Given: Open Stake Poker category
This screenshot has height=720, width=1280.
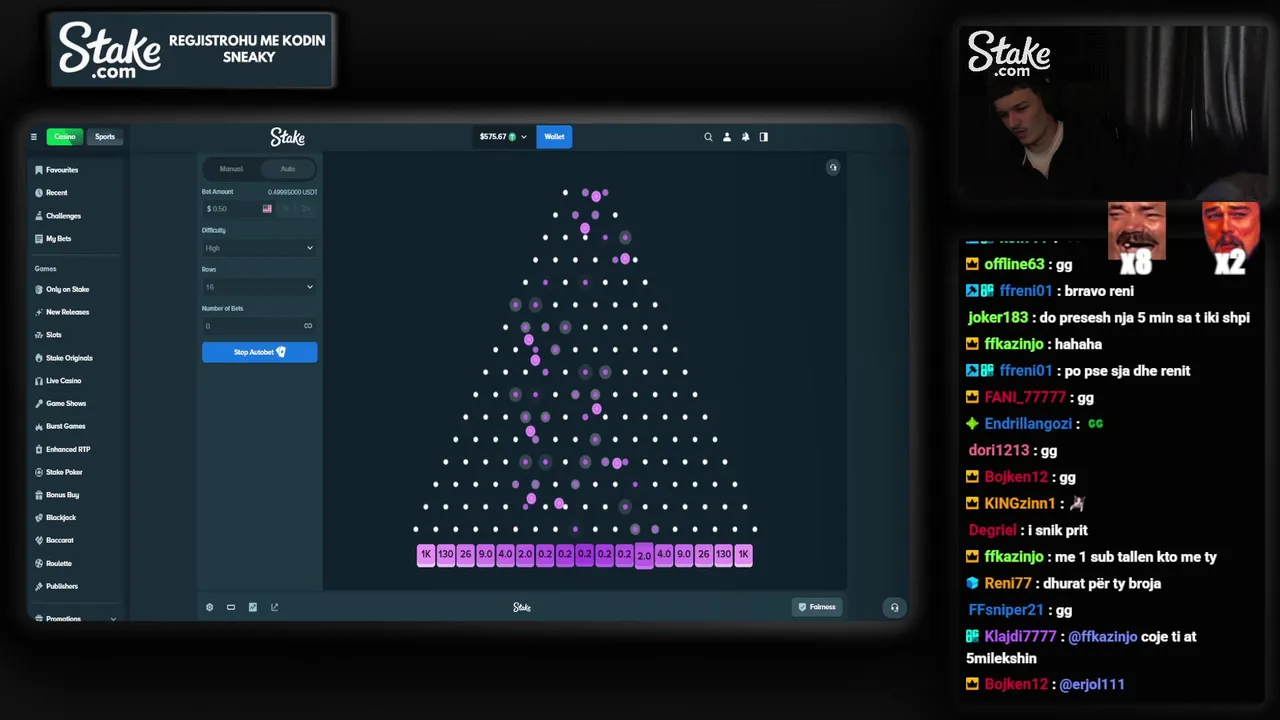Looking at the screenshot, I should [x=64, y=472].
